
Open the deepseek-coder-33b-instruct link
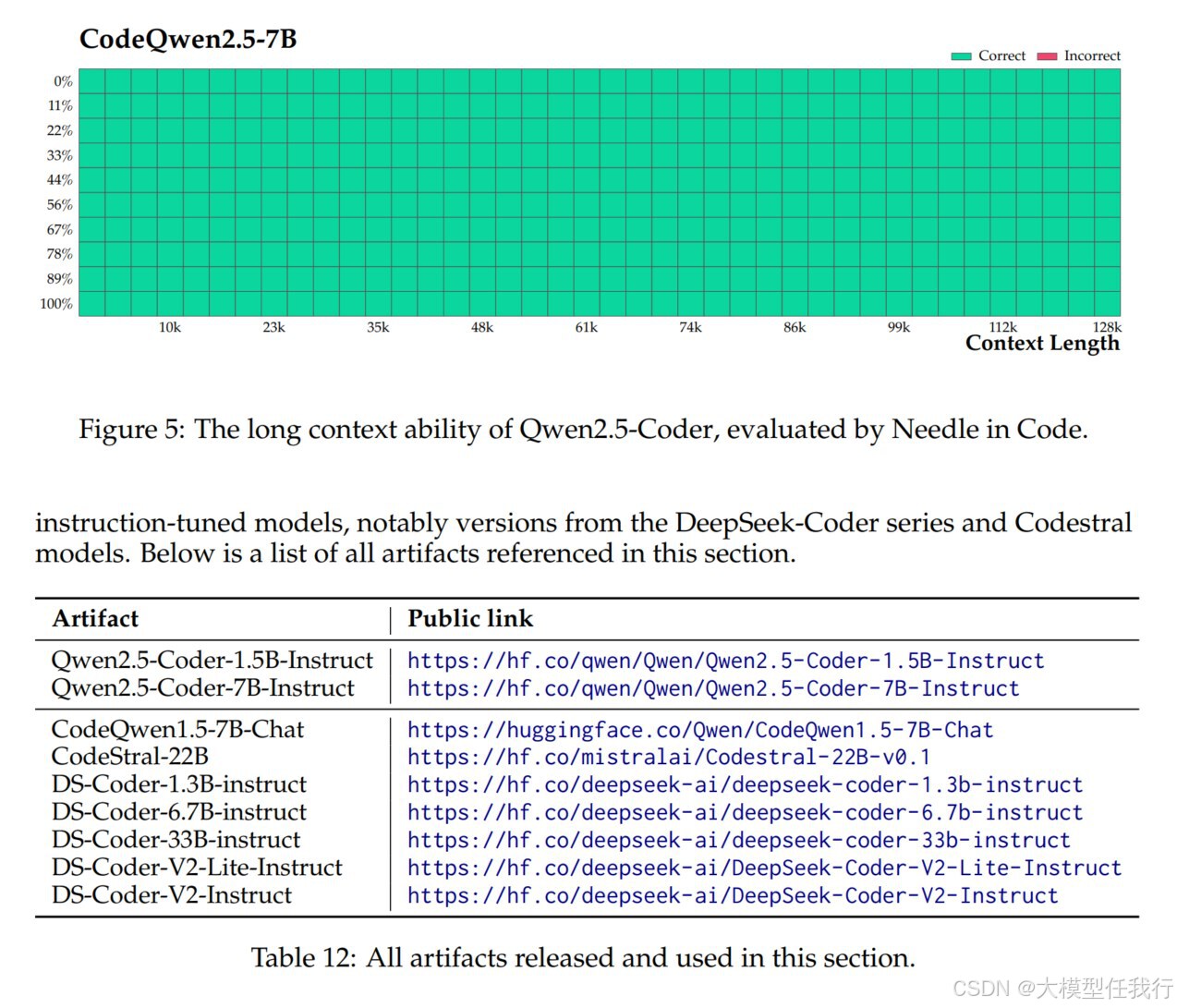738,841
